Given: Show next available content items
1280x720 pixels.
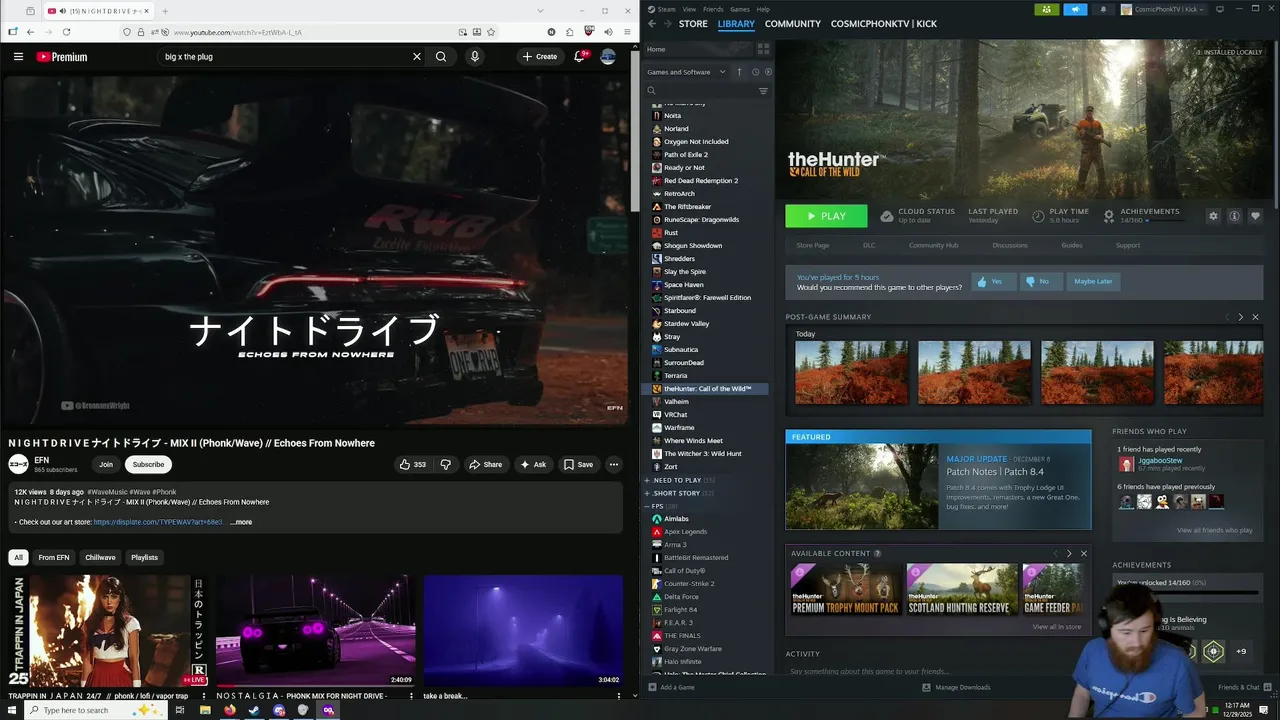Looking at the screenshot, I should point(1069,553).
